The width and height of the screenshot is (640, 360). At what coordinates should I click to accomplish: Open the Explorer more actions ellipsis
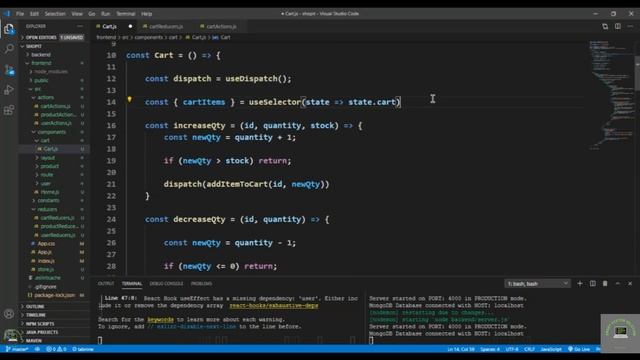click(80, 26)
